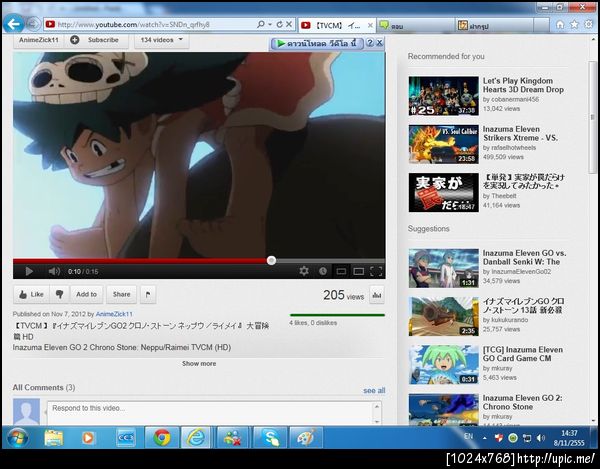Open the Add to menu
This screenshot has width=600, height=469.
[86, 294]
